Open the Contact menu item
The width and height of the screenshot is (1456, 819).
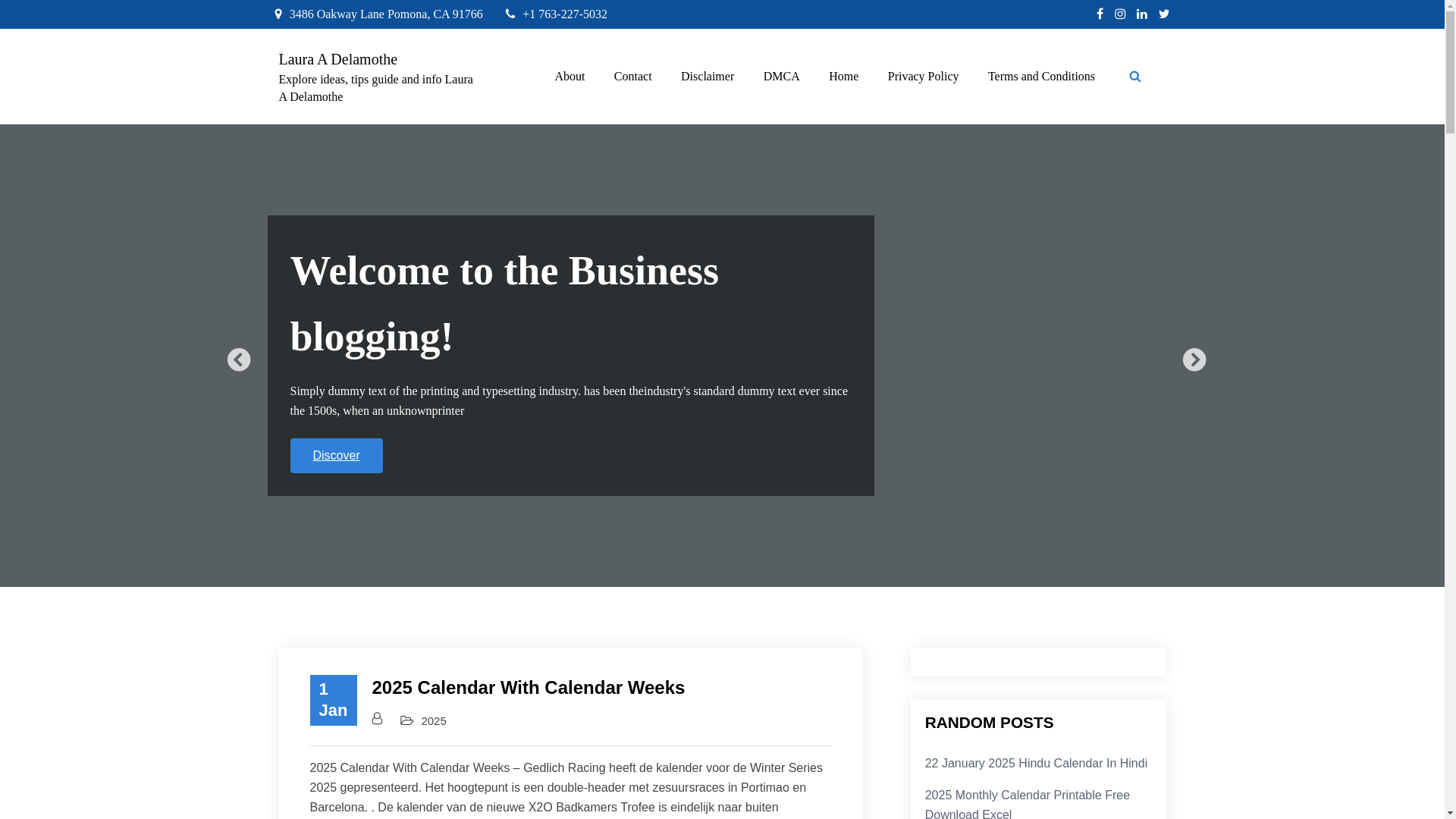click(x=633, y=77)
